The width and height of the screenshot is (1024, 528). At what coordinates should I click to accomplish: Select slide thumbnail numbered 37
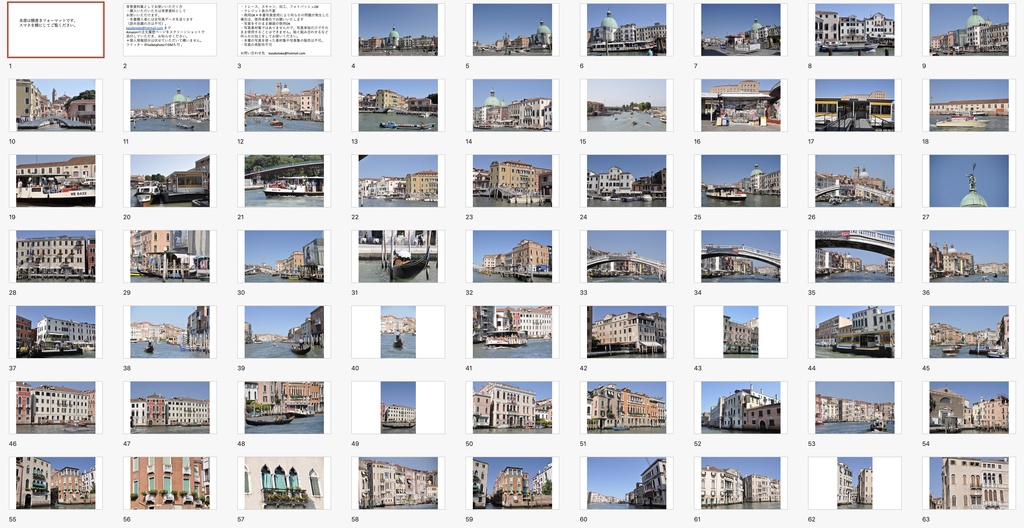click(56, 332)
